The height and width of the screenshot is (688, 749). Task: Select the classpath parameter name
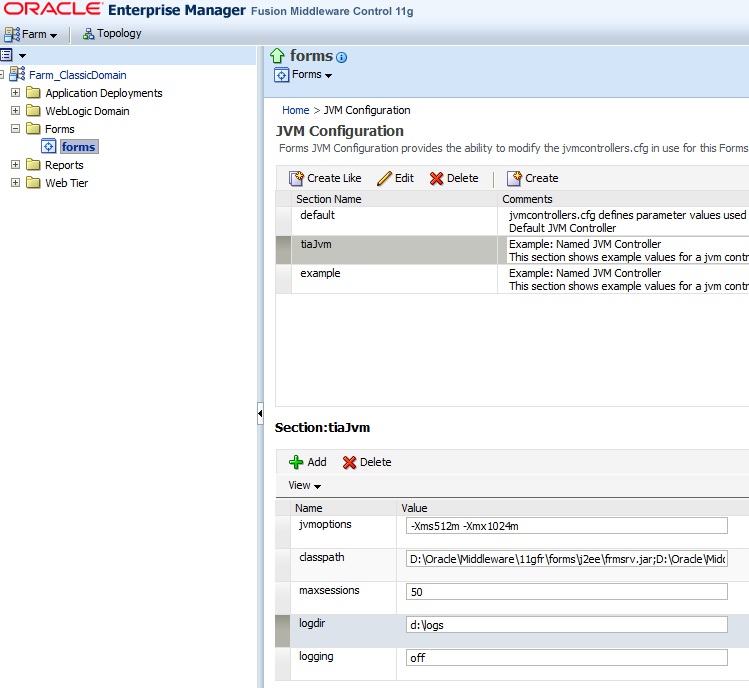click(321, 558)
